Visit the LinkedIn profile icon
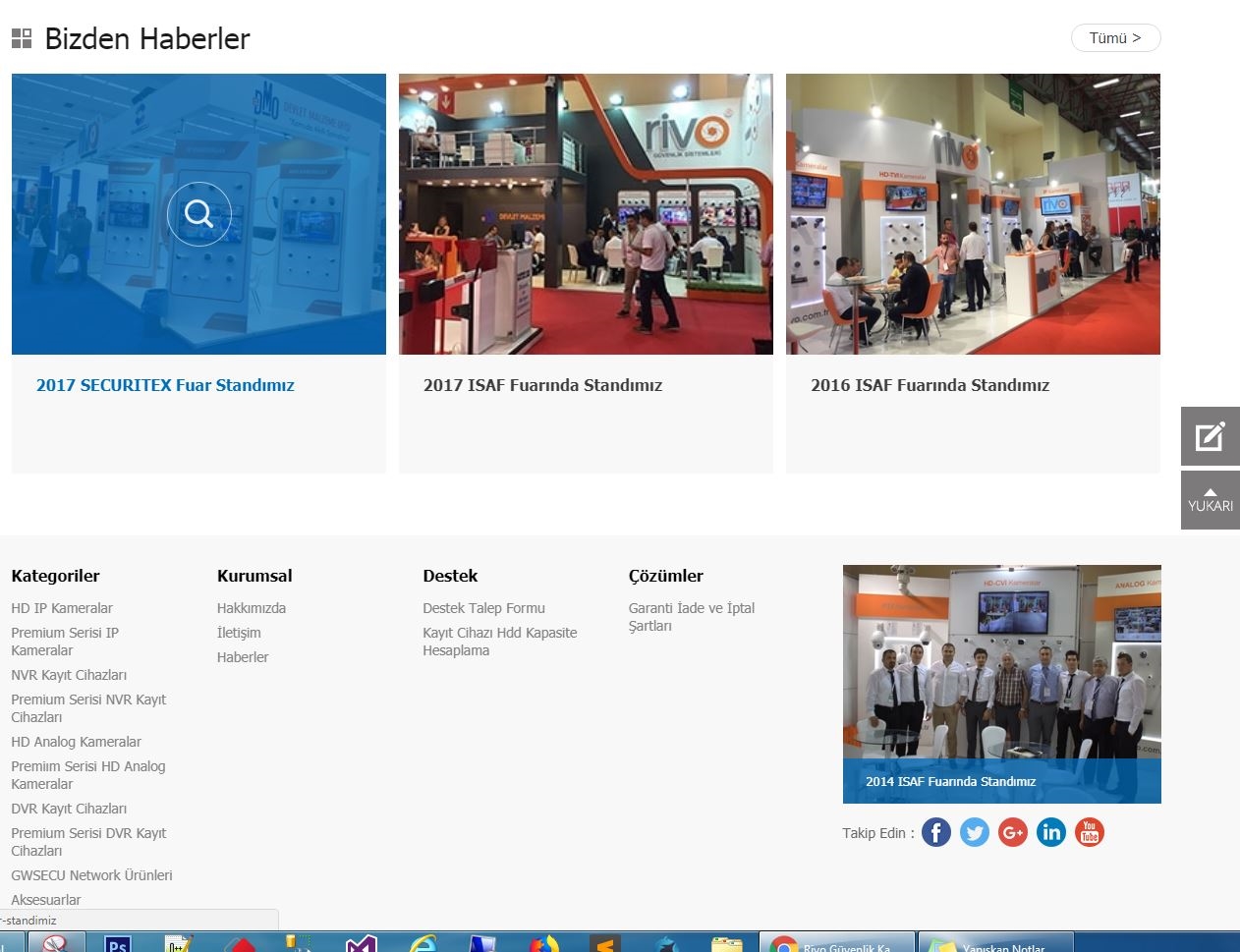Viewport: 1240px width, 952px height. pyautogui.click(x=1051, y=833)
